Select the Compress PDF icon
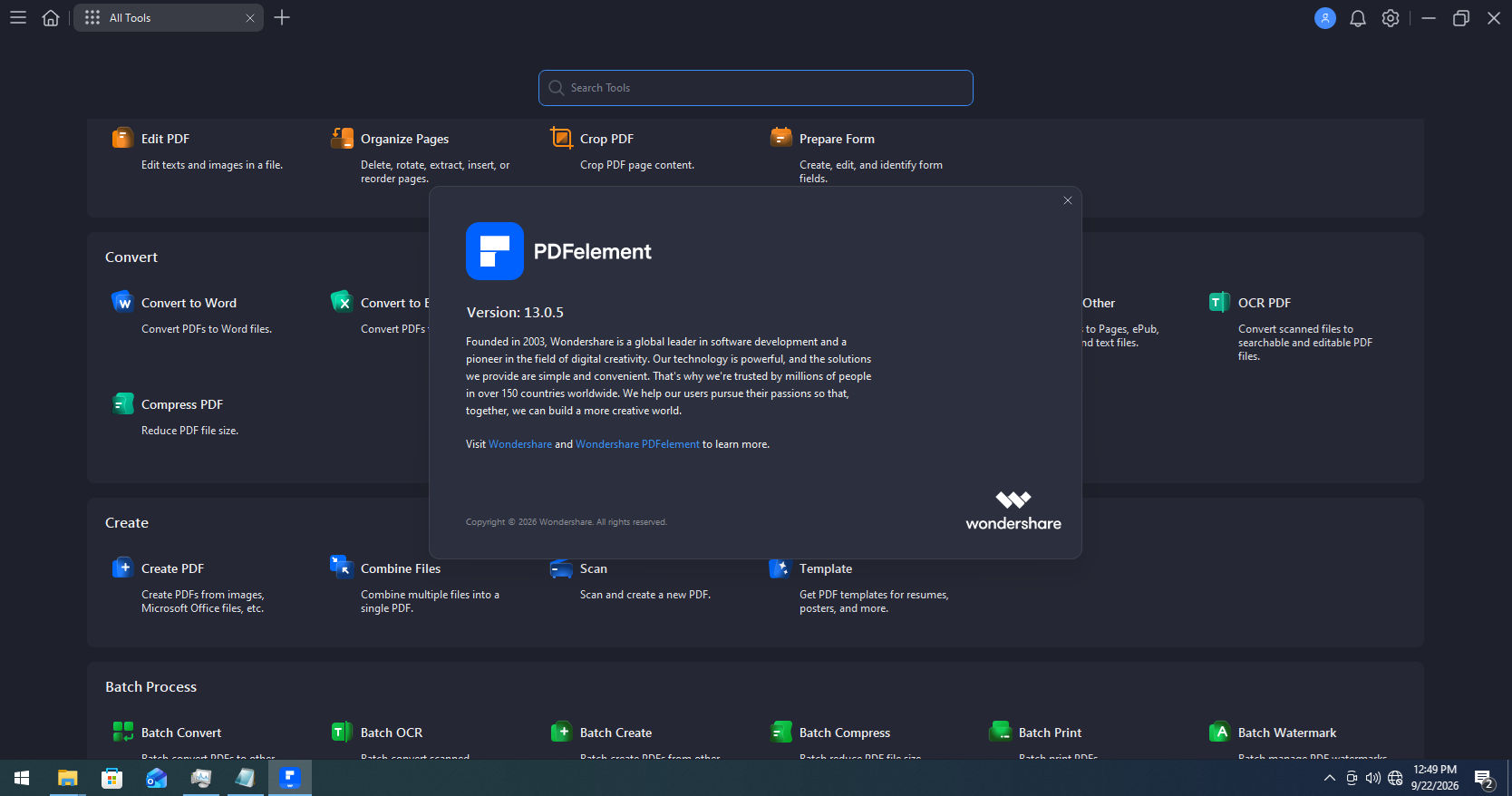Screen dimensions: 1512x796 pyautogui.click(x=122, y=403)
